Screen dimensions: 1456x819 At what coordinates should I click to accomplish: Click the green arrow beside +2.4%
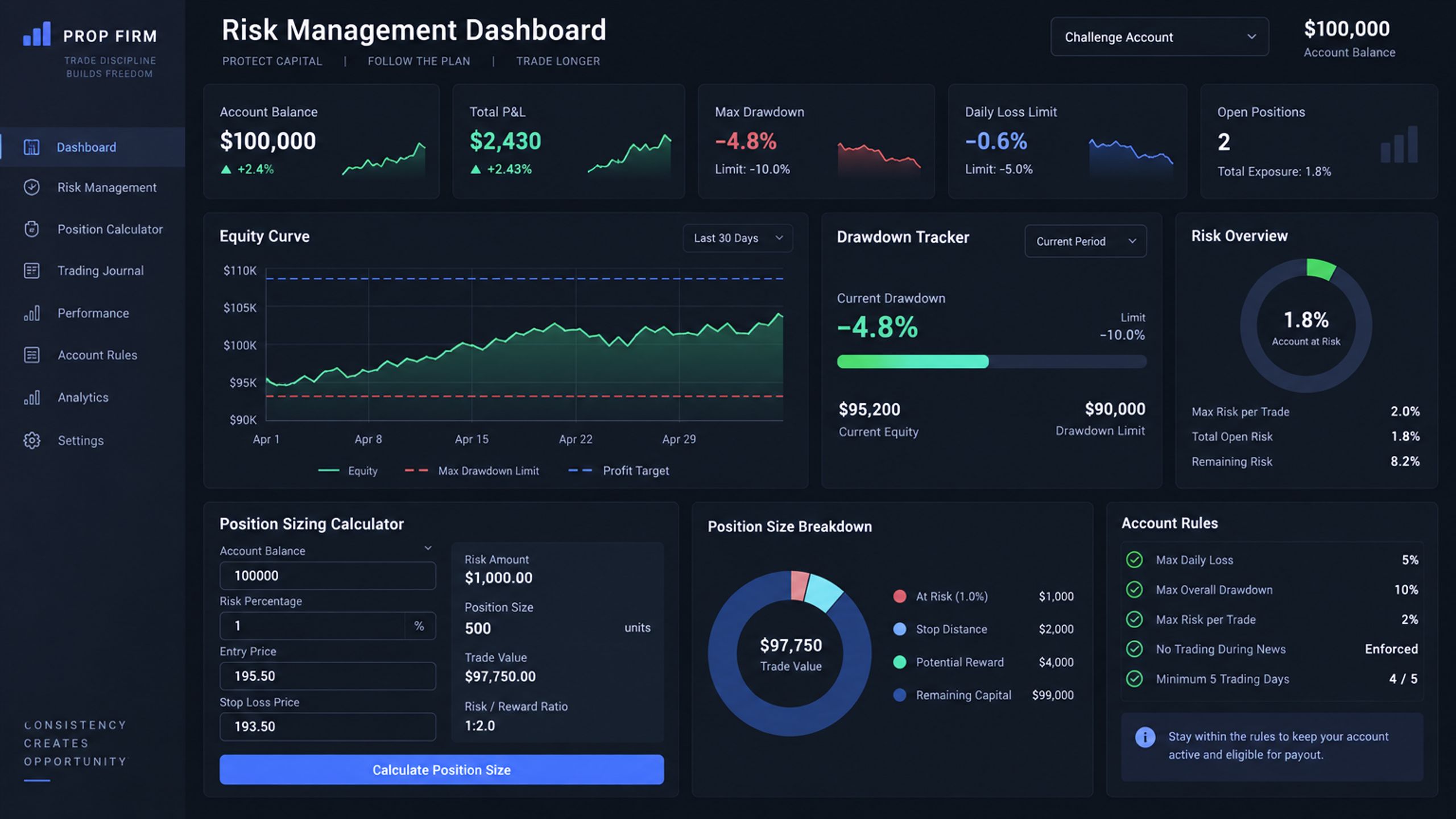click(226, 169)
